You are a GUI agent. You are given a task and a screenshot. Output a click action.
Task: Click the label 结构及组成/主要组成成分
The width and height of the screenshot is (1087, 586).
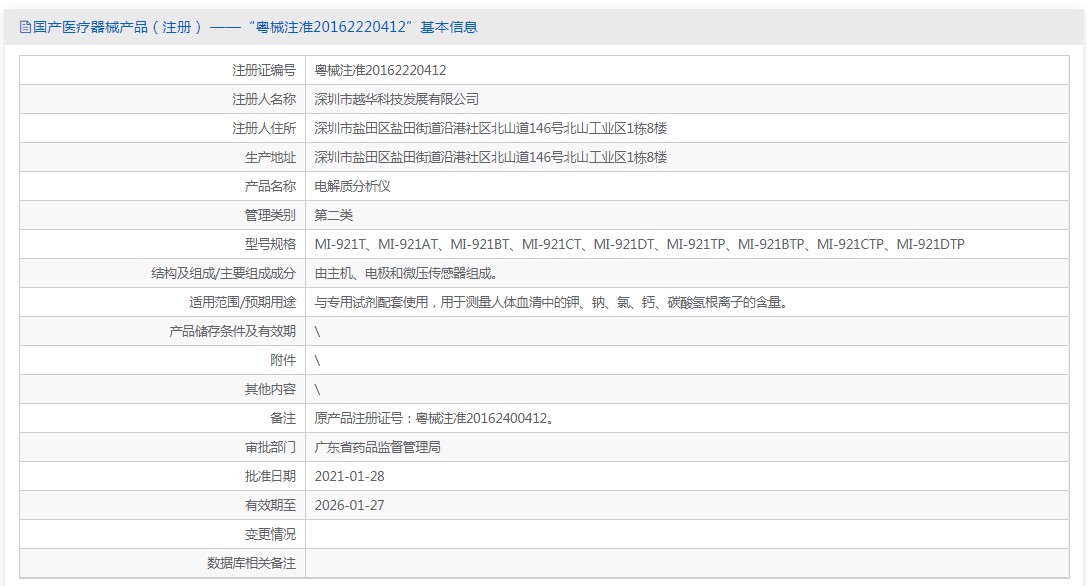[223, 273]
